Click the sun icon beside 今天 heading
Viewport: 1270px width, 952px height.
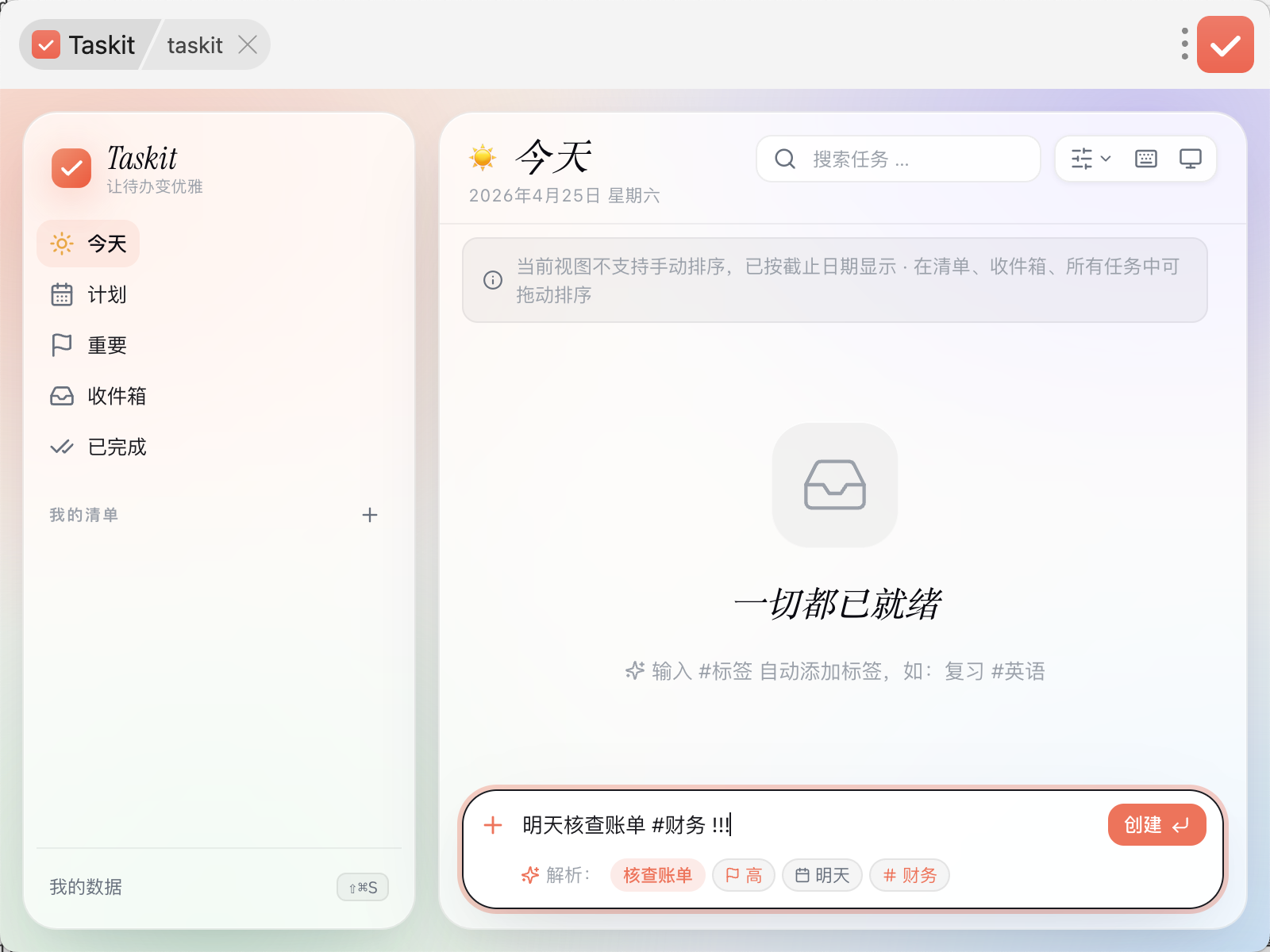click(x=483, y=157)
